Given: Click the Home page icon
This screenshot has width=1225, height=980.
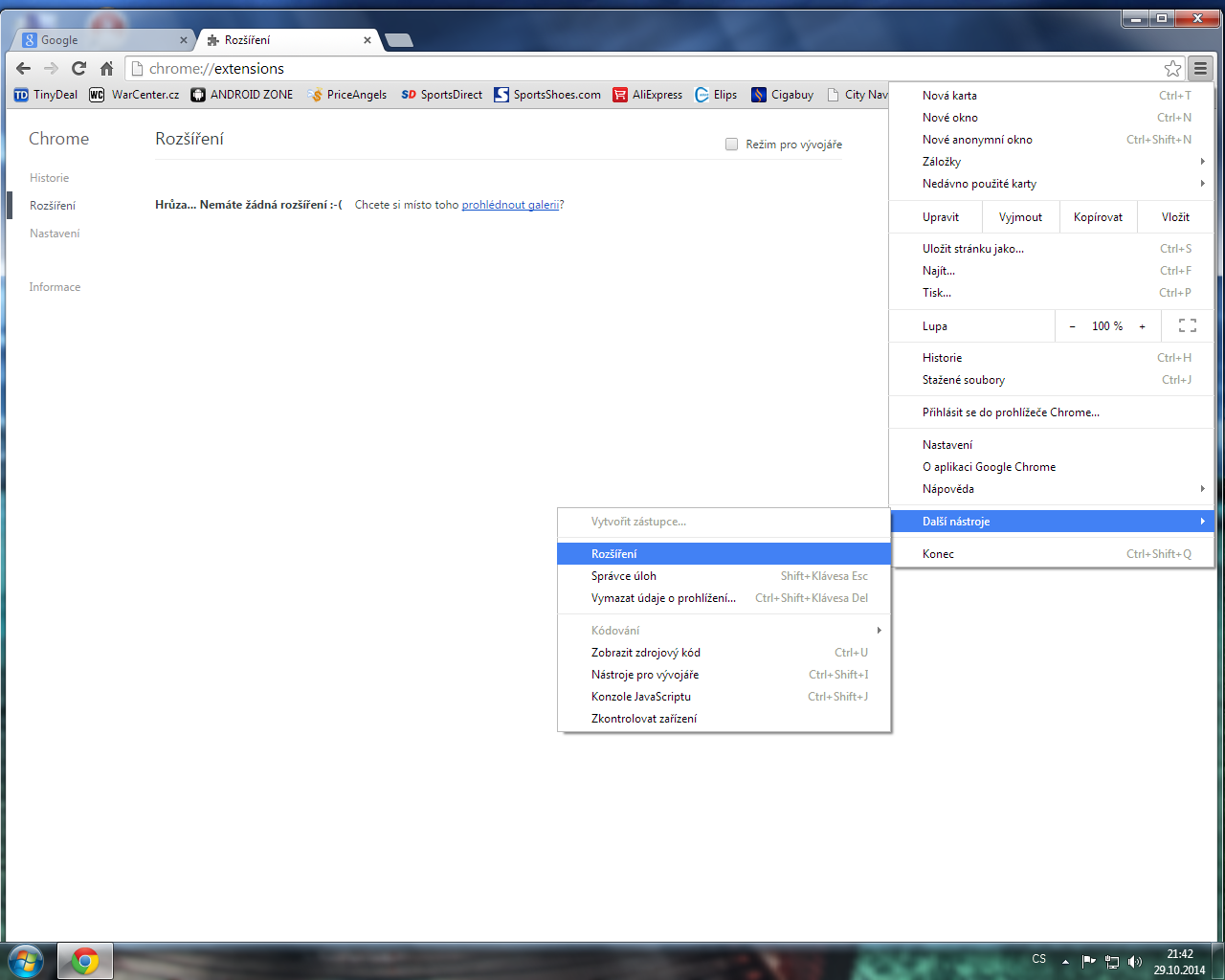Looking at the screenshot, I should pos(106,68).
